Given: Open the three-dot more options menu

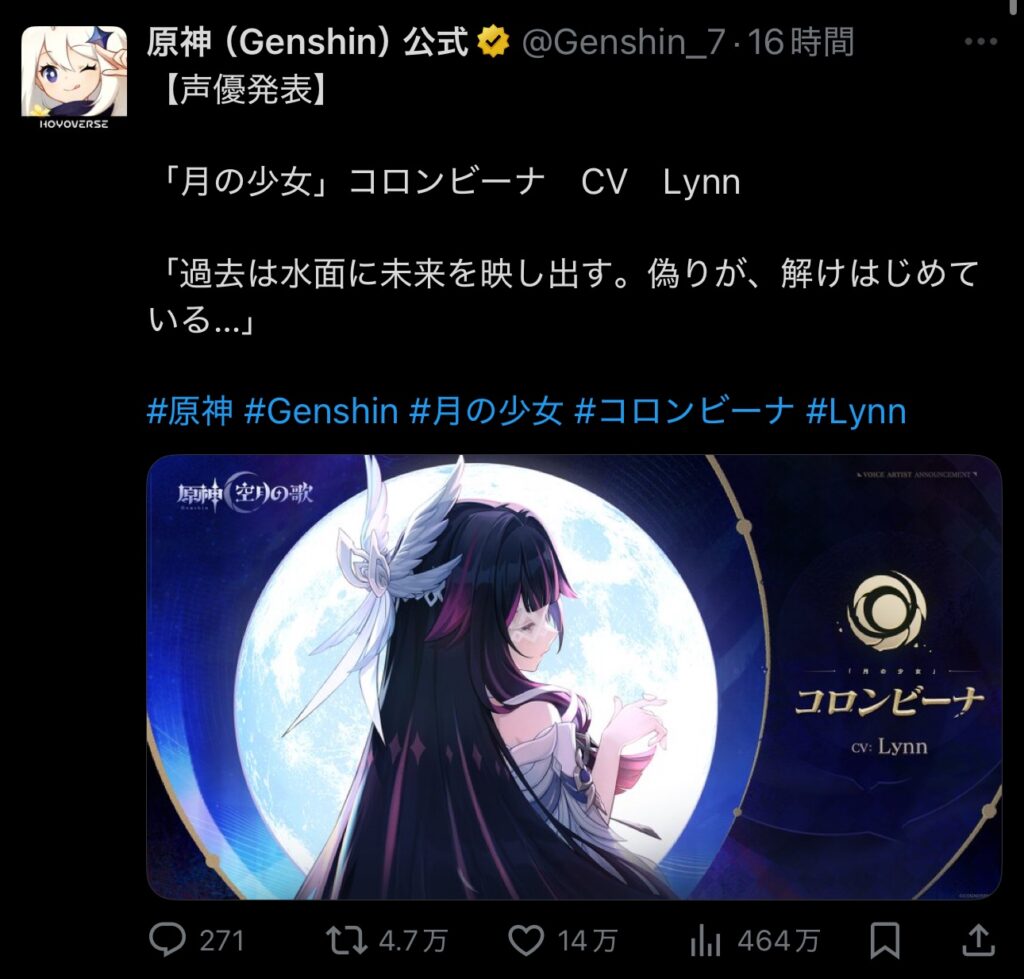Looking at the screenshot, I should click(981, 42).
